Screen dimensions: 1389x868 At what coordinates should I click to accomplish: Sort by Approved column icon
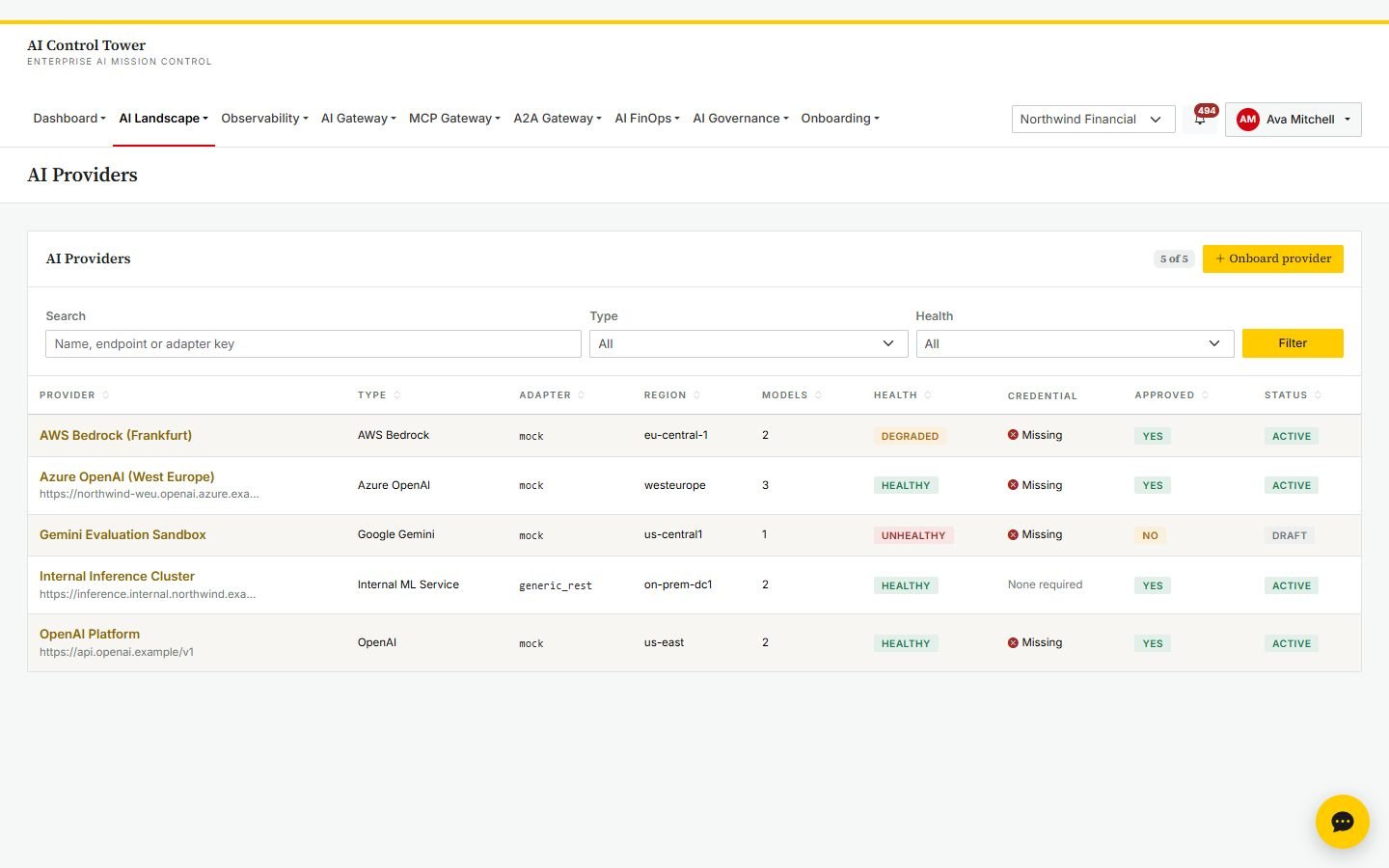pos(1206,395)
